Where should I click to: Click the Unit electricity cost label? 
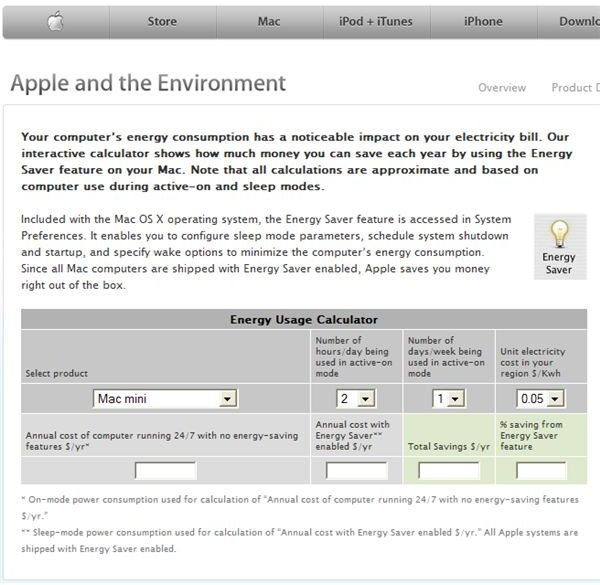point(532,362)
